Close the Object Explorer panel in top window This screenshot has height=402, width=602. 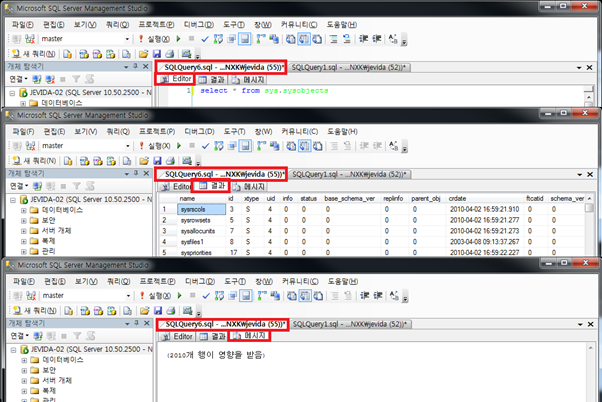pyautogui.click(x=146, y=66)
